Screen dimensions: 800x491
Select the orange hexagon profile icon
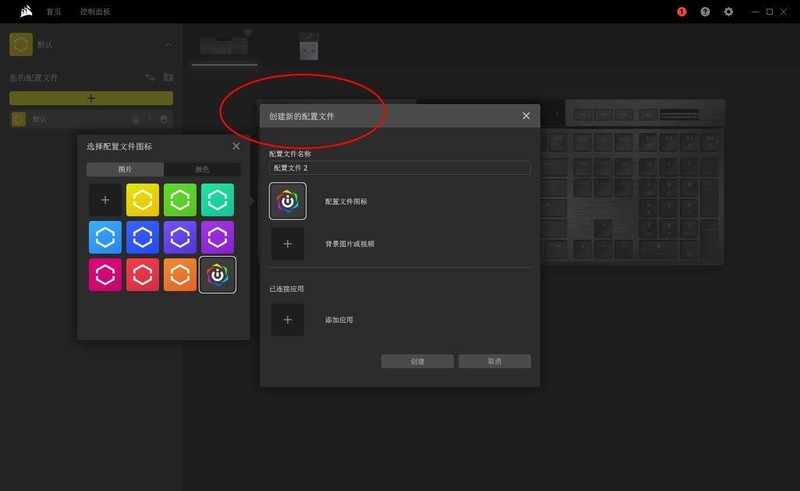click(x=180, y=275)
